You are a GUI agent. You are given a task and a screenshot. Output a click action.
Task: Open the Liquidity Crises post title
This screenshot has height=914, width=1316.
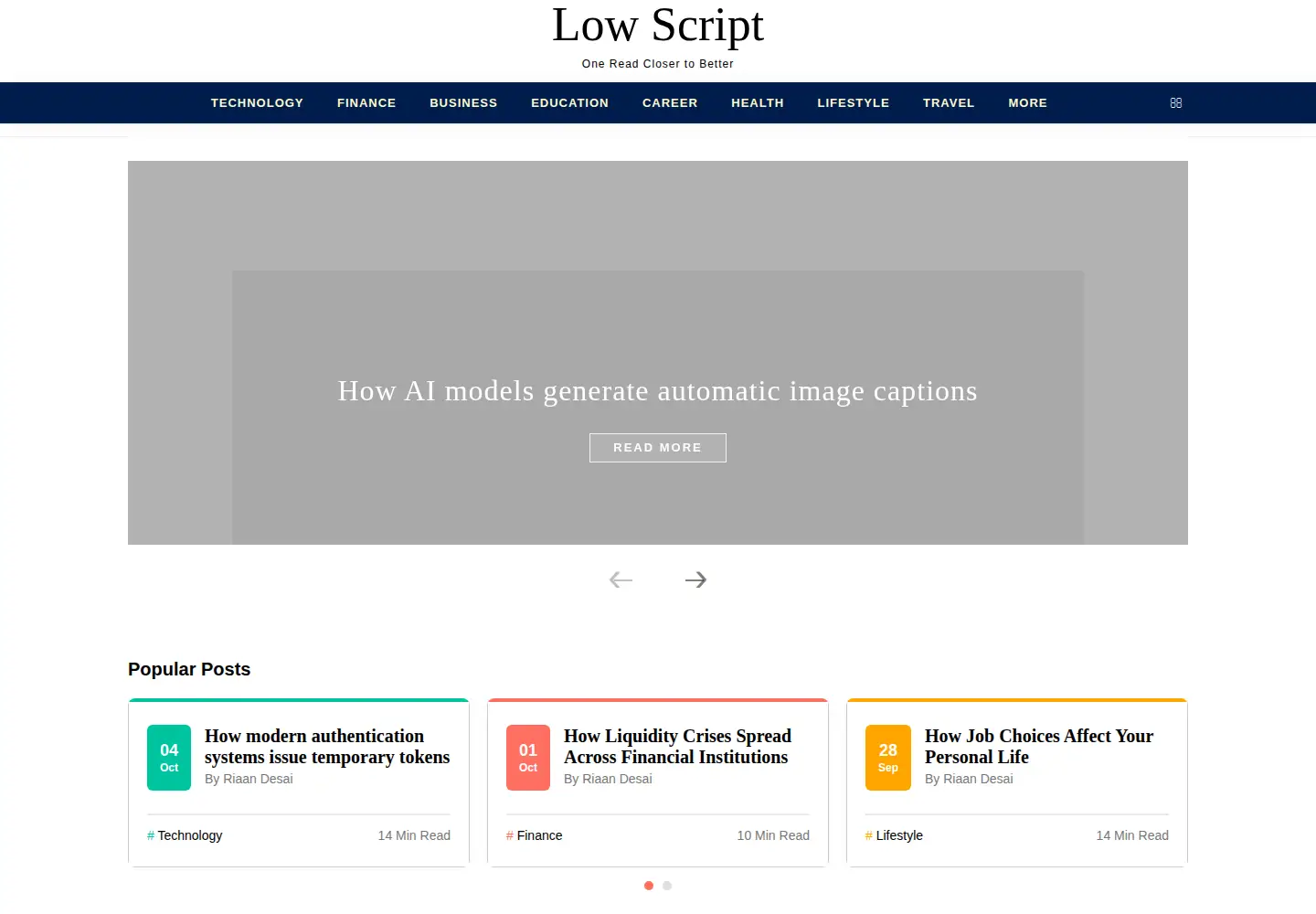point(677,747)
